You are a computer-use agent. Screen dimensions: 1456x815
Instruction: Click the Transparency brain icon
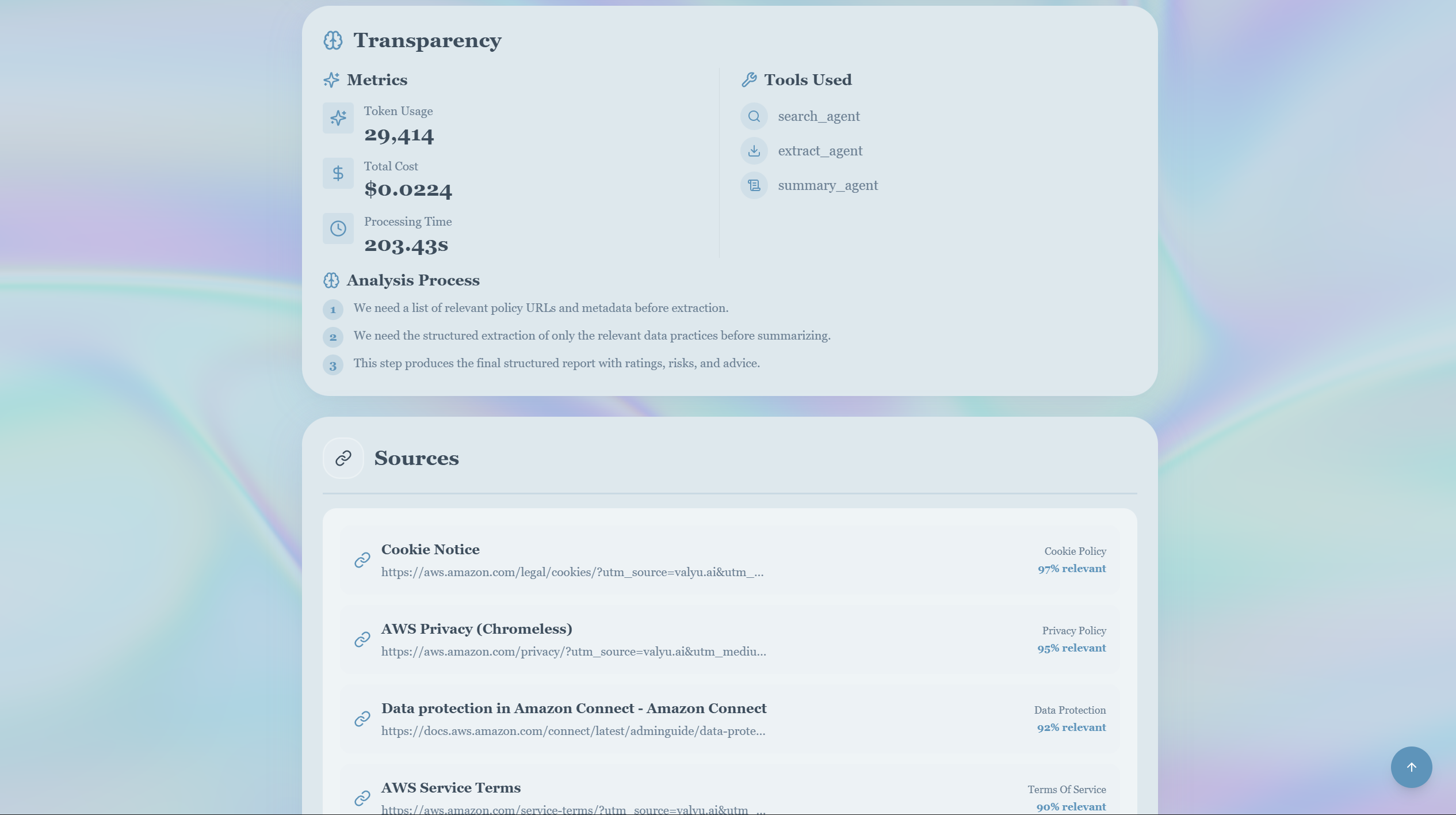333,40
